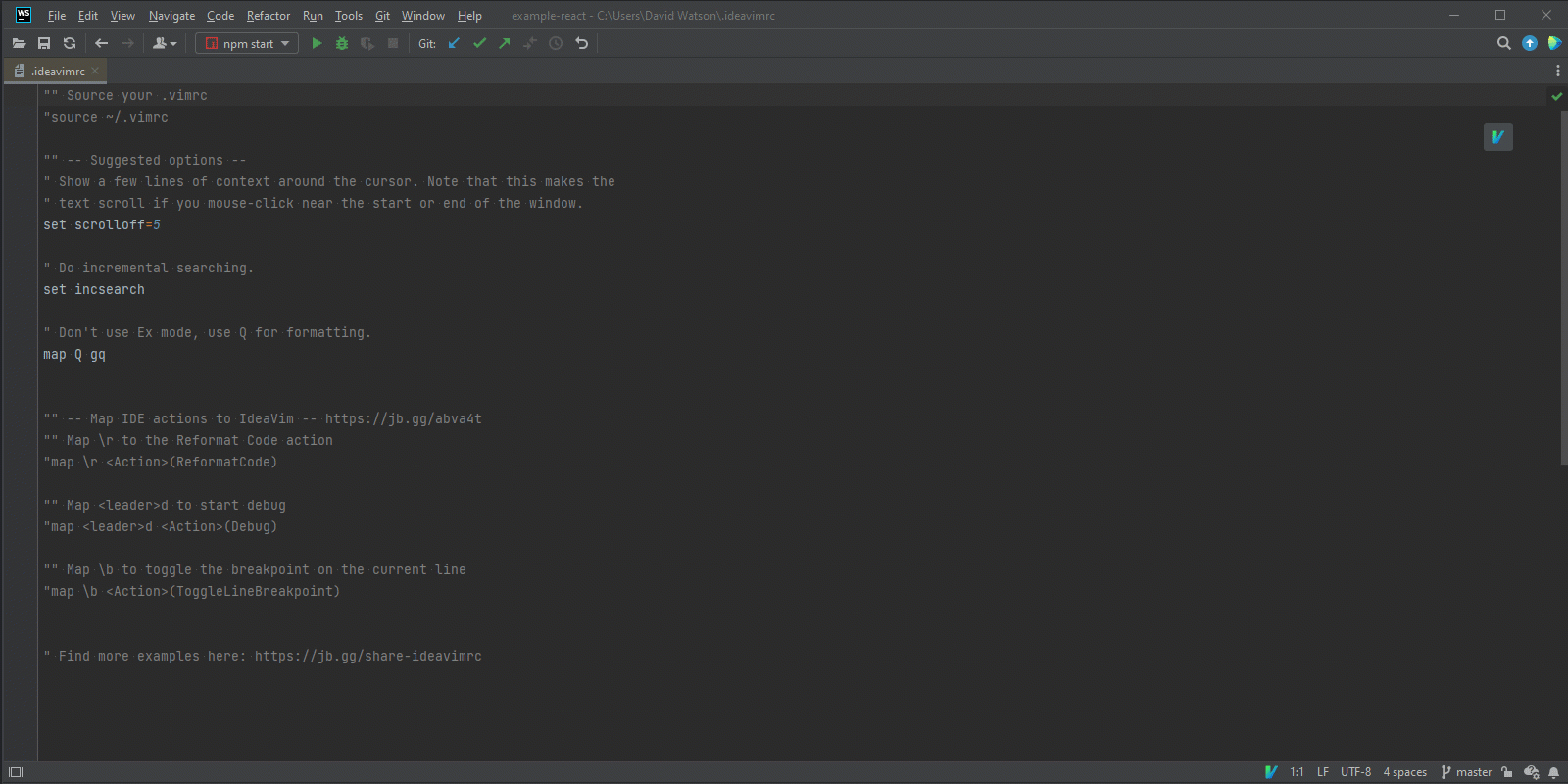Click the IdeaVim status bar icon
Image resolution: width=1568 pixels, height=784 pixels.
pos(1271,772)
